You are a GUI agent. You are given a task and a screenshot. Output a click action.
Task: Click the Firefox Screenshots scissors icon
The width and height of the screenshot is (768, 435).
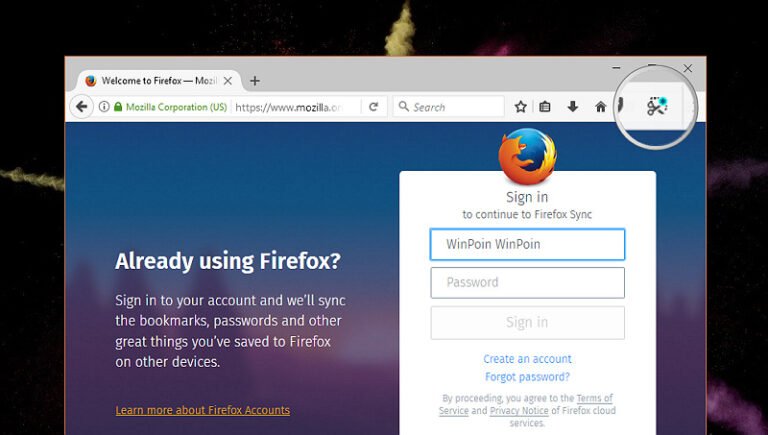click(x=656, y=107)
